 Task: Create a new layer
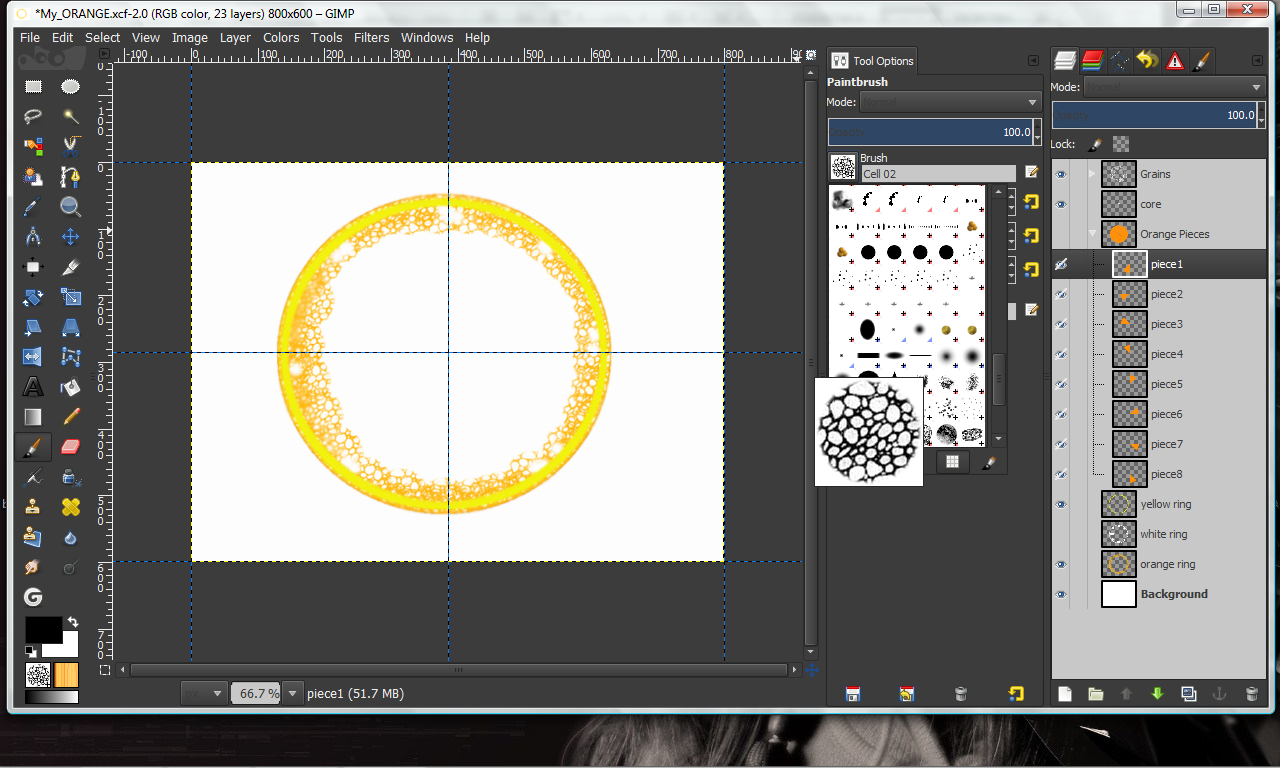coord(1065,694)
